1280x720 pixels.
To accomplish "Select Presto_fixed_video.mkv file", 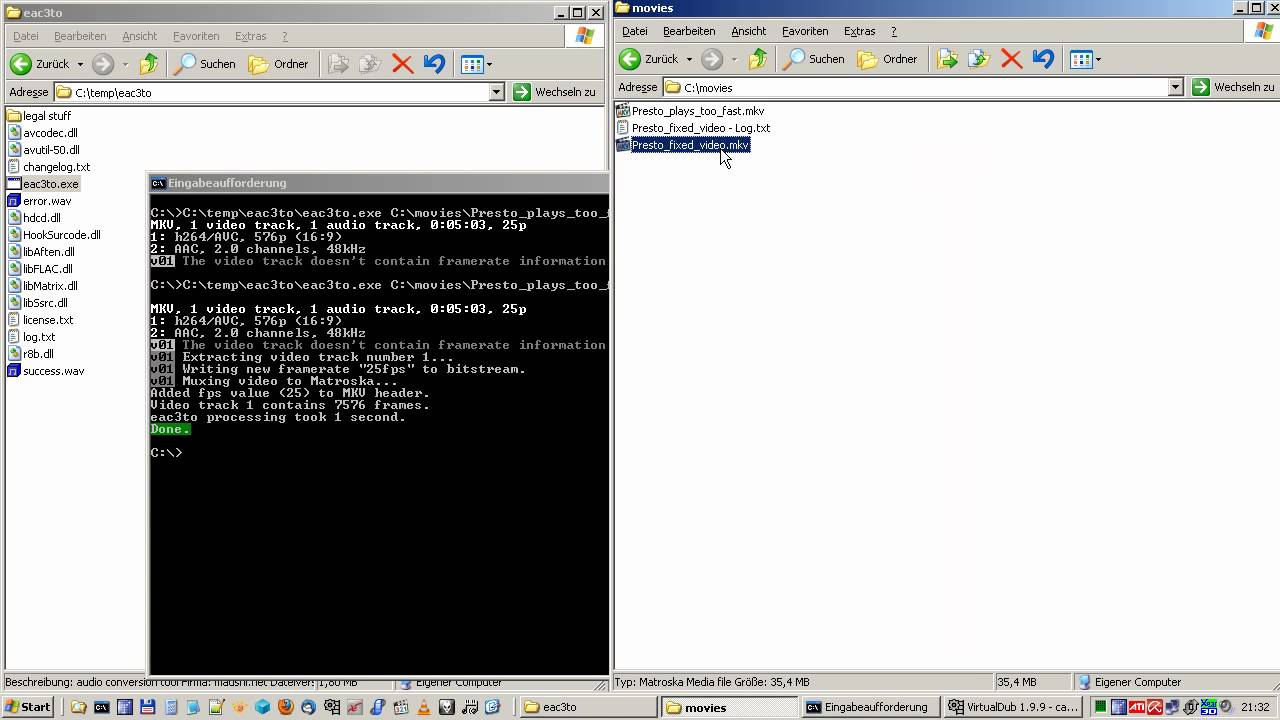I will coord(683,145).
